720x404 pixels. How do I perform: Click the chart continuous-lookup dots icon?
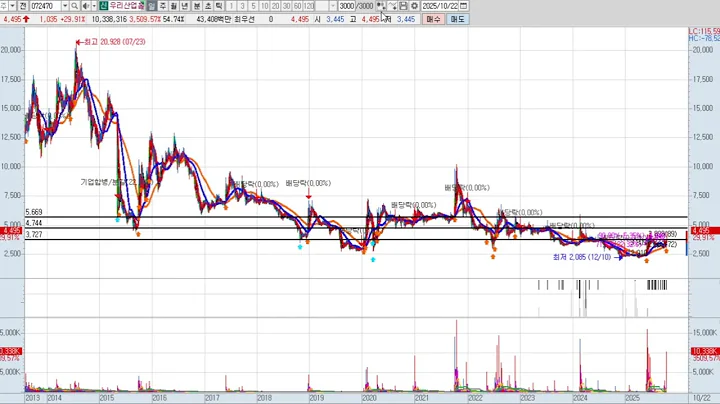coord(381,6)
